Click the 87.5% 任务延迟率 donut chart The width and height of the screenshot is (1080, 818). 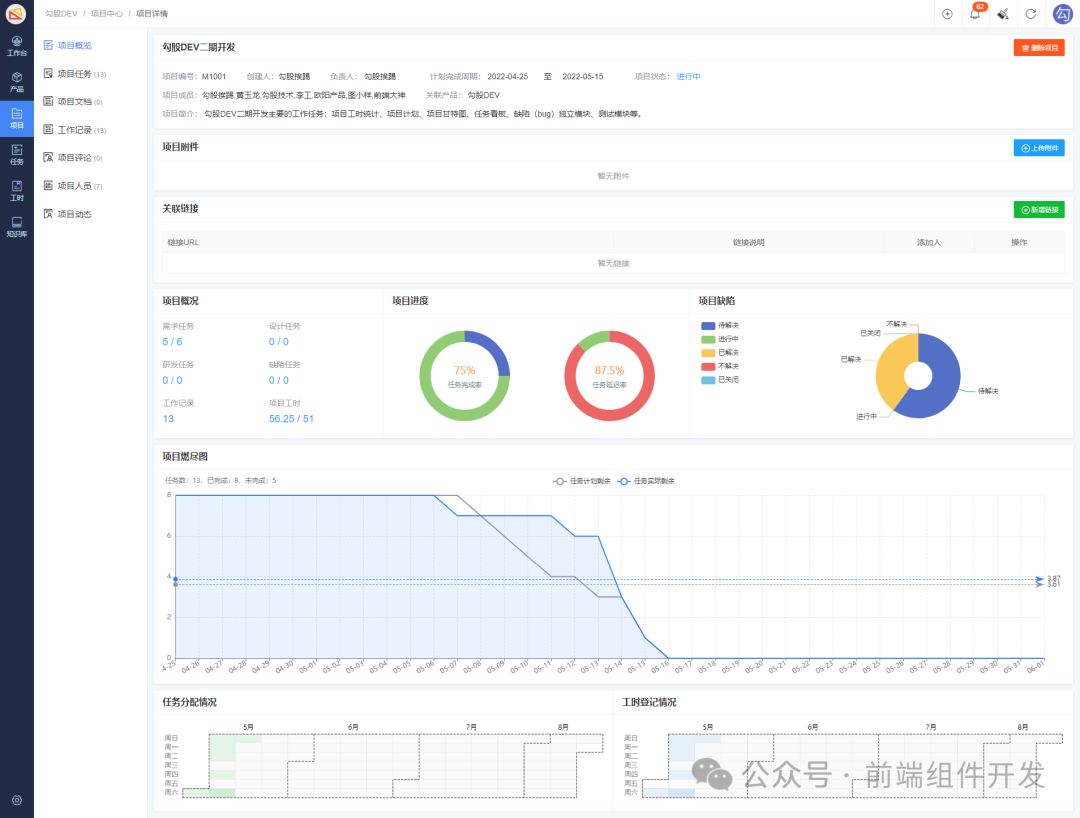(x=610, y=376)
